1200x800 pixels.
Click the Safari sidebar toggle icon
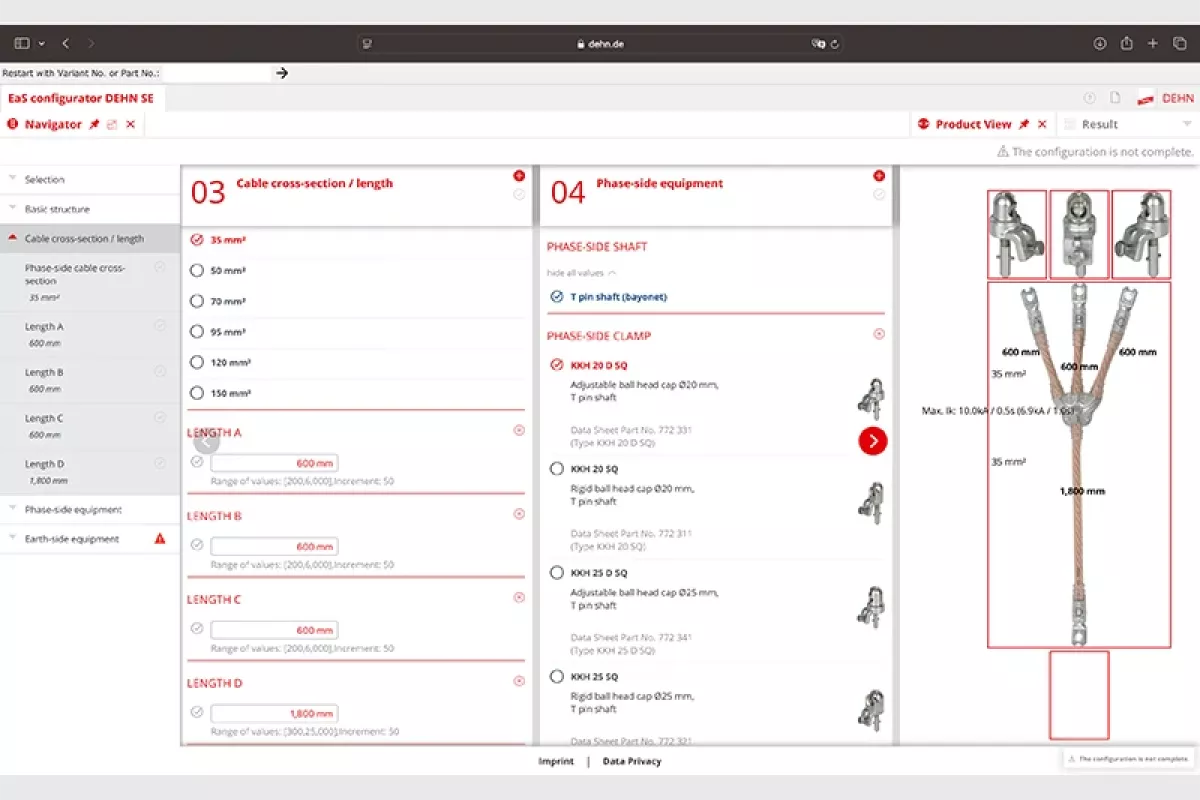click(x=22, y=43)
